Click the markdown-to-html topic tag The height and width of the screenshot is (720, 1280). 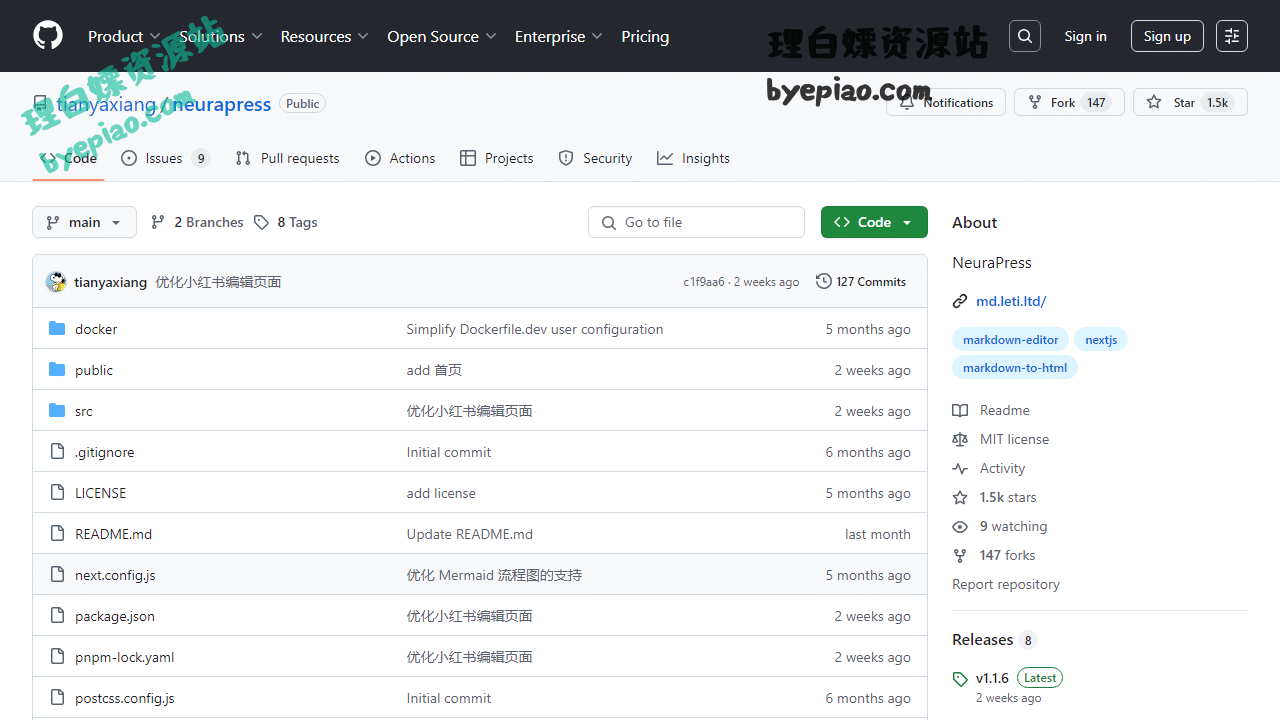click(1015, 368)
